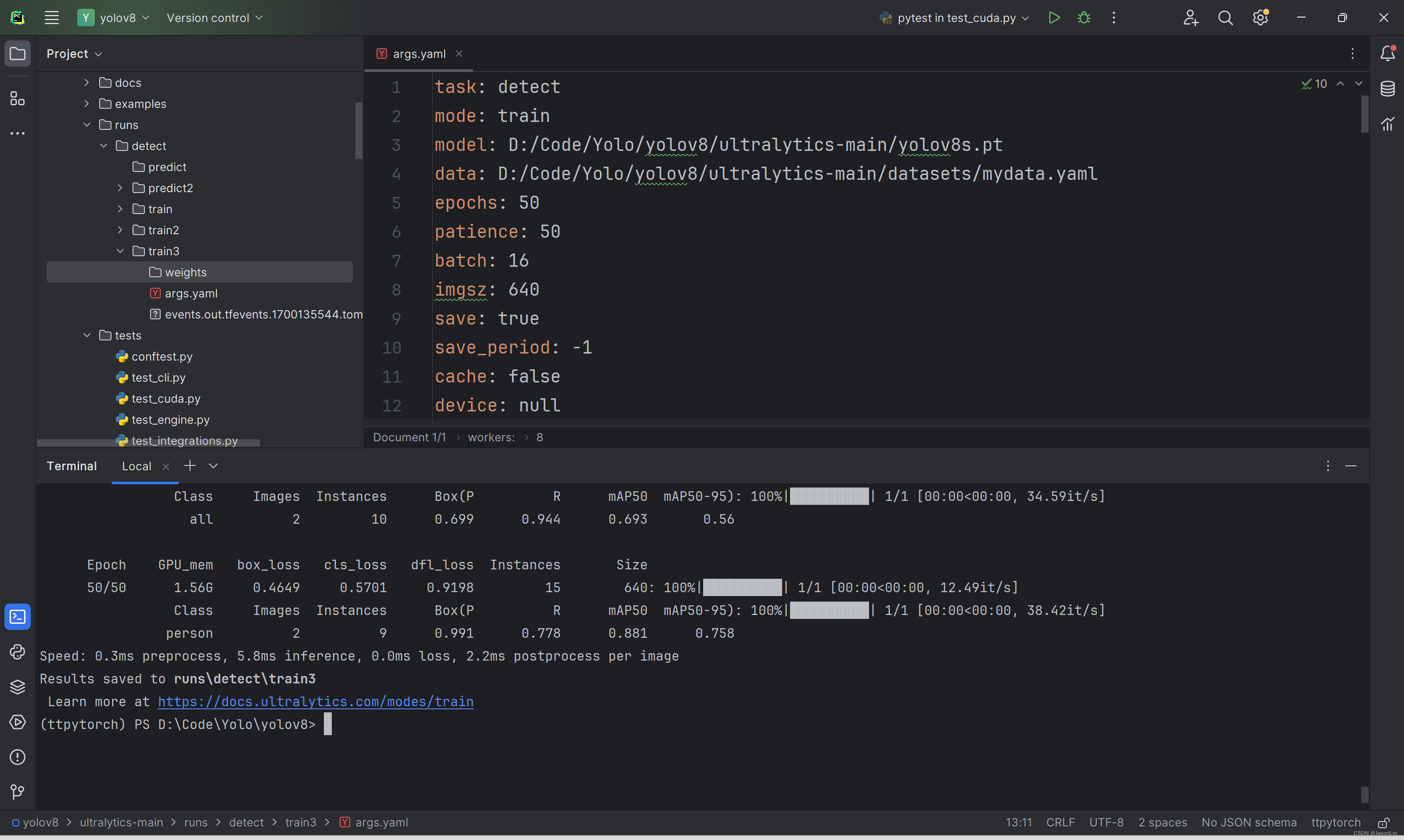Expand the predict2 folder
This screenshot has height=840, width=1404.
click(120, 188)
